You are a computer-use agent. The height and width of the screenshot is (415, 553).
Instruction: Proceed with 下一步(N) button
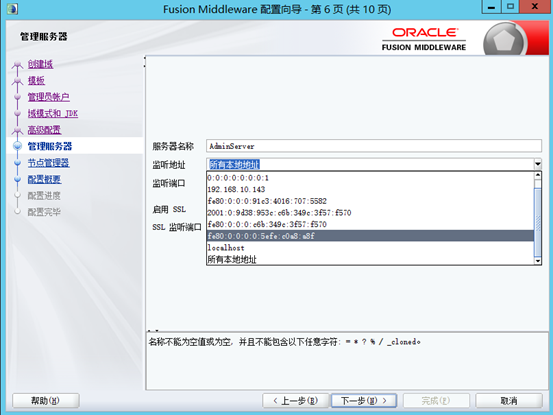click(364, 401)
